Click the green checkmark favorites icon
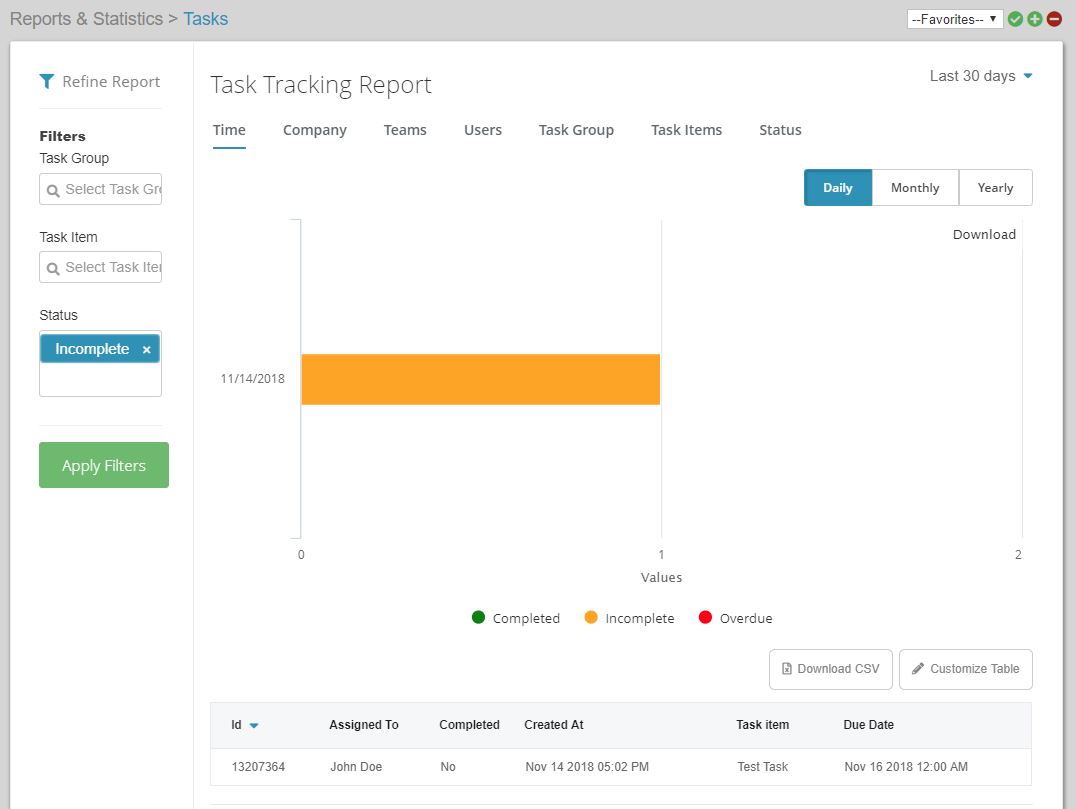Image resolution: width=1076 pixels, height=809 pixels. coord(1015,18)
